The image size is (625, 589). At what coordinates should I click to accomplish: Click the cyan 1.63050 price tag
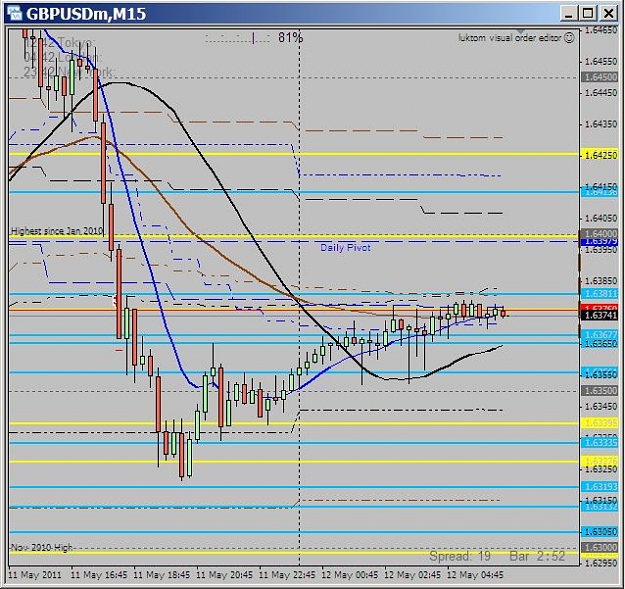[x=599, y=532]
